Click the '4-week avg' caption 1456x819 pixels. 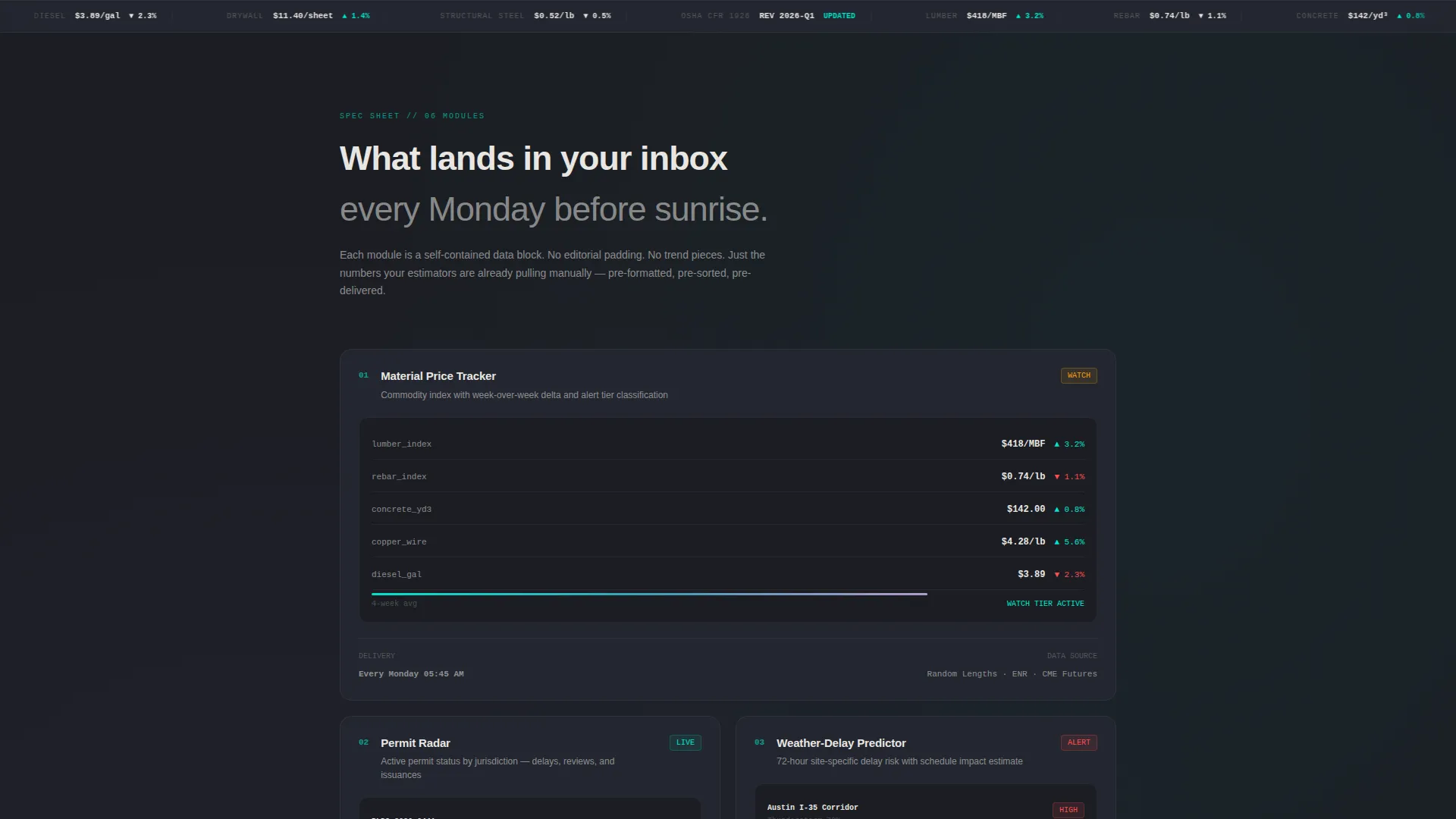pyautogui.click(x=394, y=604)
